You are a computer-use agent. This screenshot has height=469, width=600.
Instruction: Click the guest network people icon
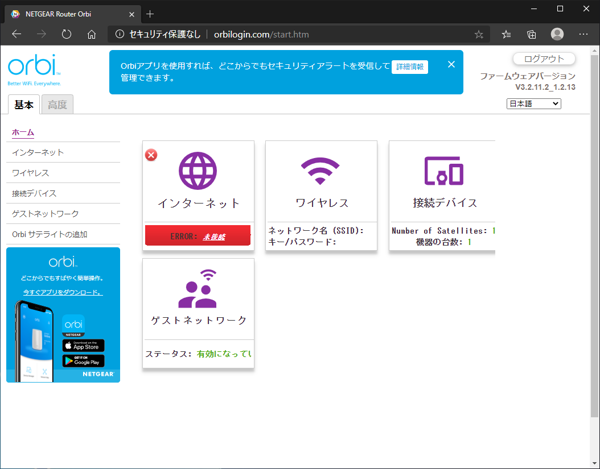coord(198,289)
